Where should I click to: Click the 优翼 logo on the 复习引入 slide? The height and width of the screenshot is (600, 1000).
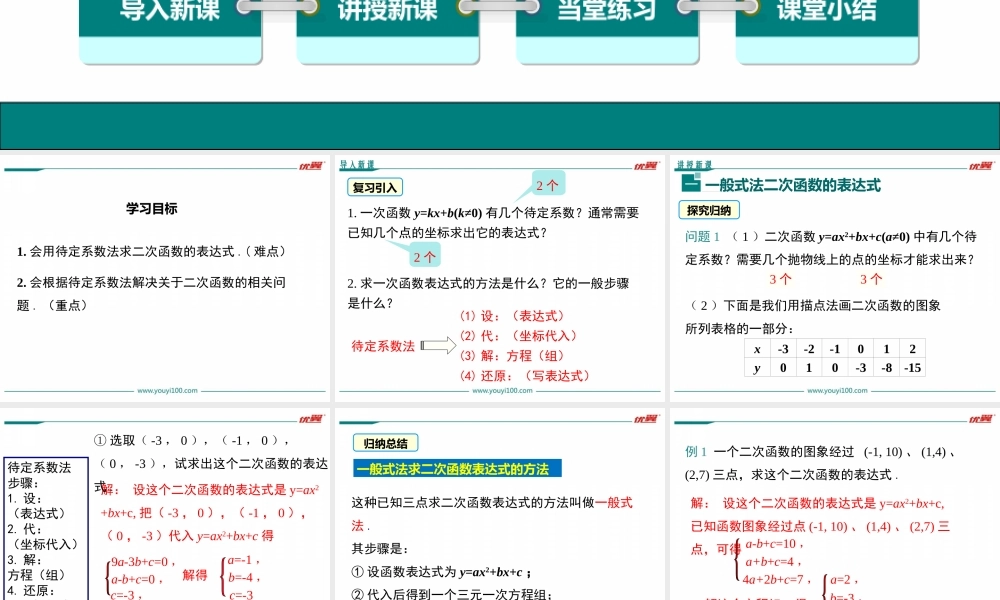pyautogui.click(x=644, y=167)
